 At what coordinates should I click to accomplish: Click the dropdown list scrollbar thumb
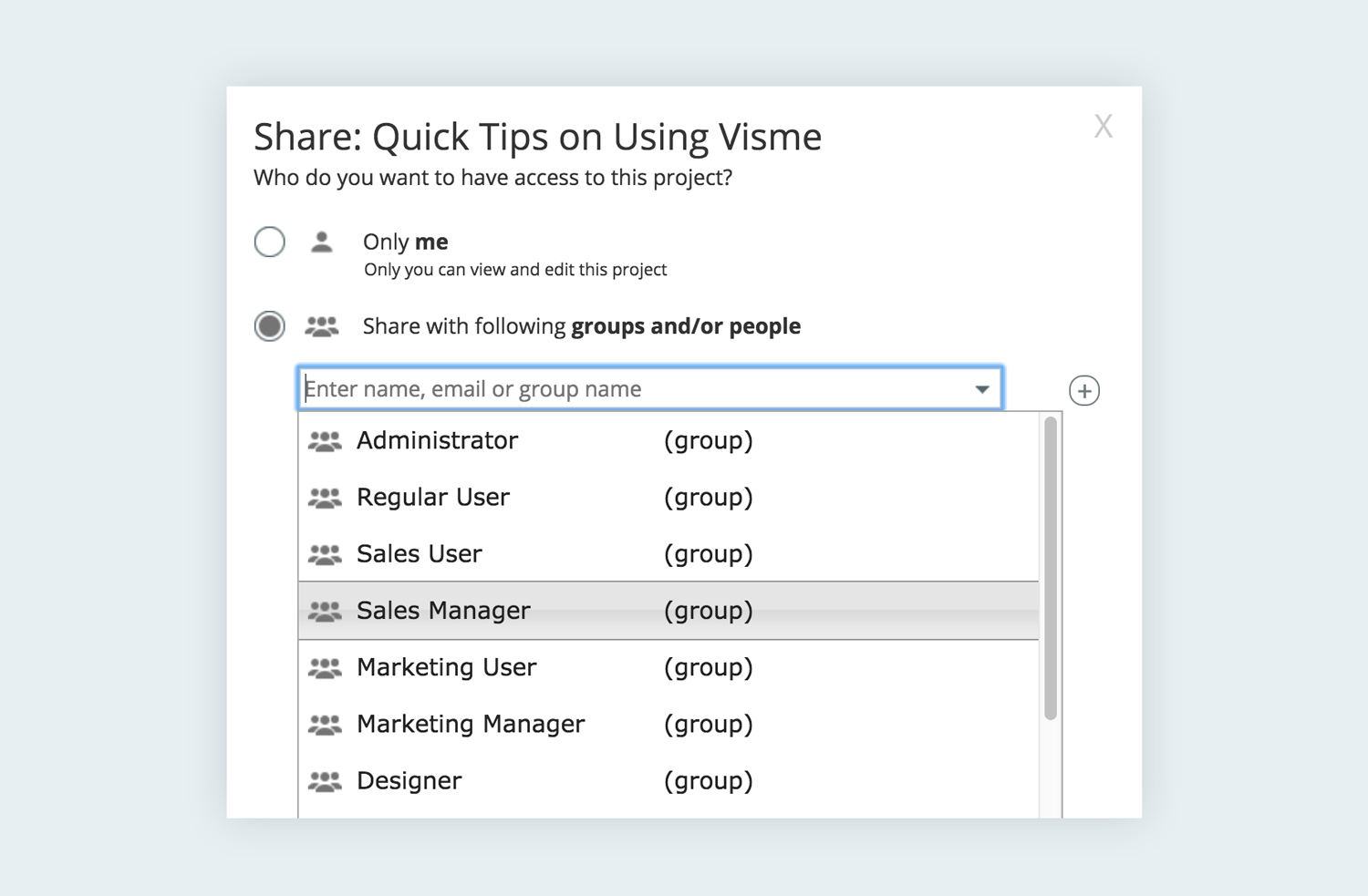(1050, 567)
